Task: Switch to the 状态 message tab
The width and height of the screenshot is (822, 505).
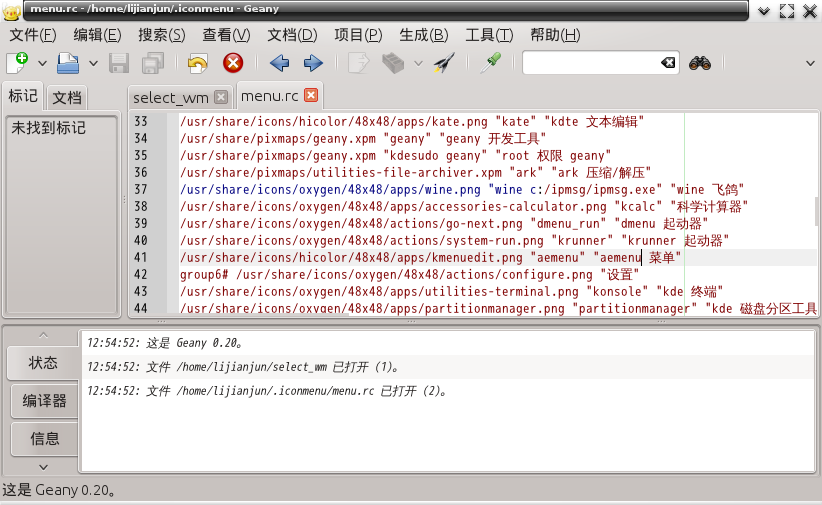Action: coord(43,362)
